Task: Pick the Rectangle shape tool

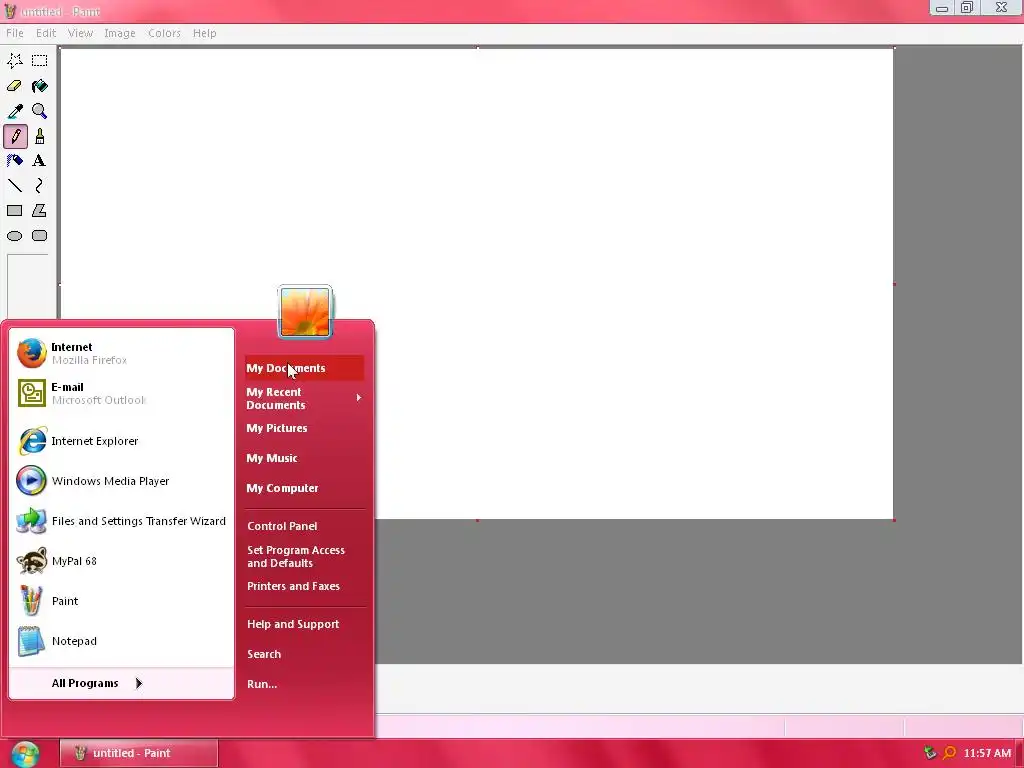Action: click(x=14, y=211)
